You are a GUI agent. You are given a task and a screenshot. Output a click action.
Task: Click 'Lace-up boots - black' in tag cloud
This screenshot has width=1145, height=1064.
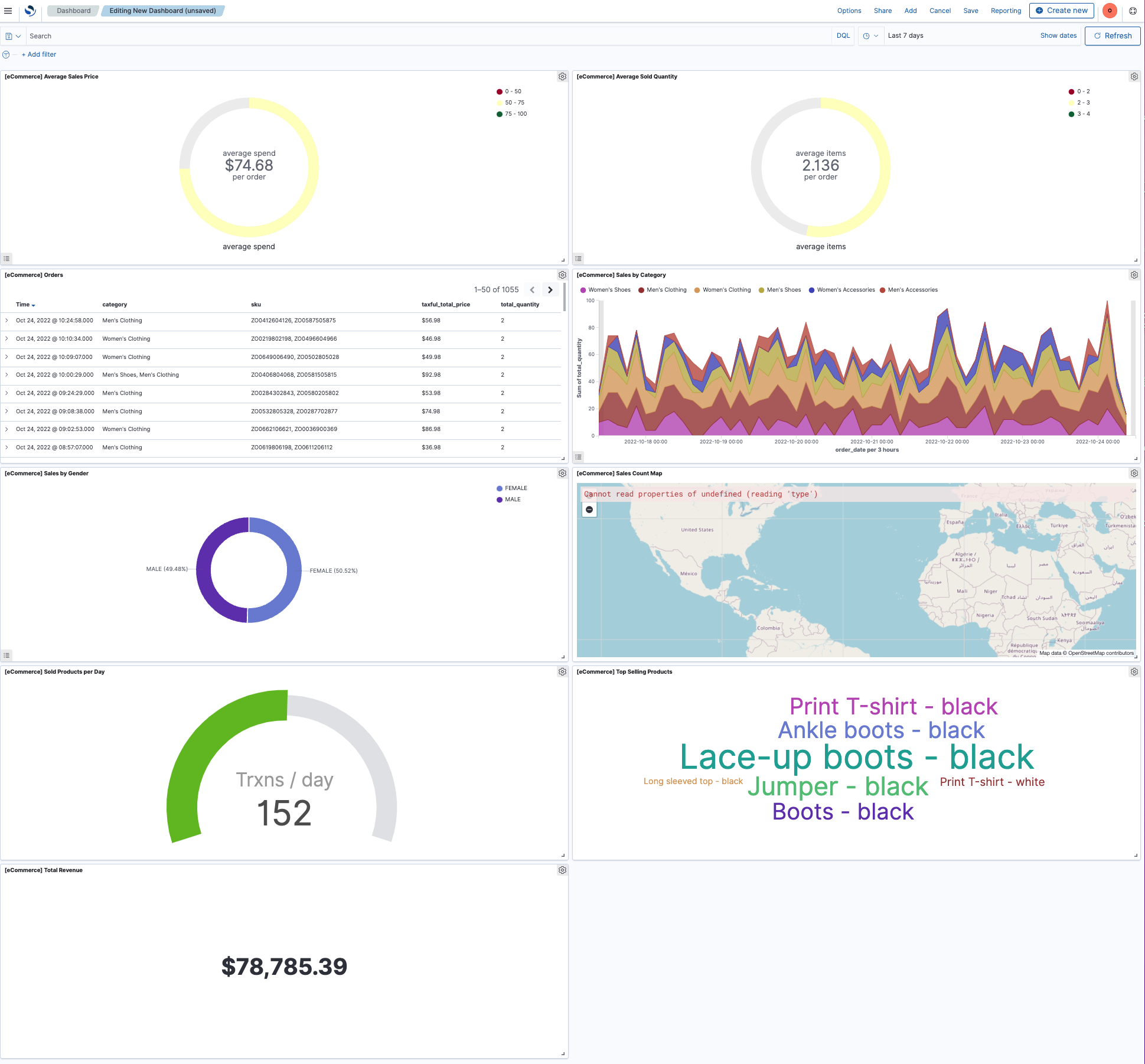(x=857, y=757)
